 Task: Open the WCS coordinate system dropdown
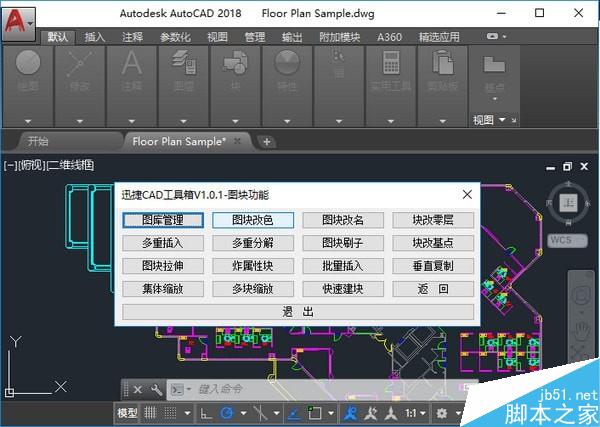point(567,241)
